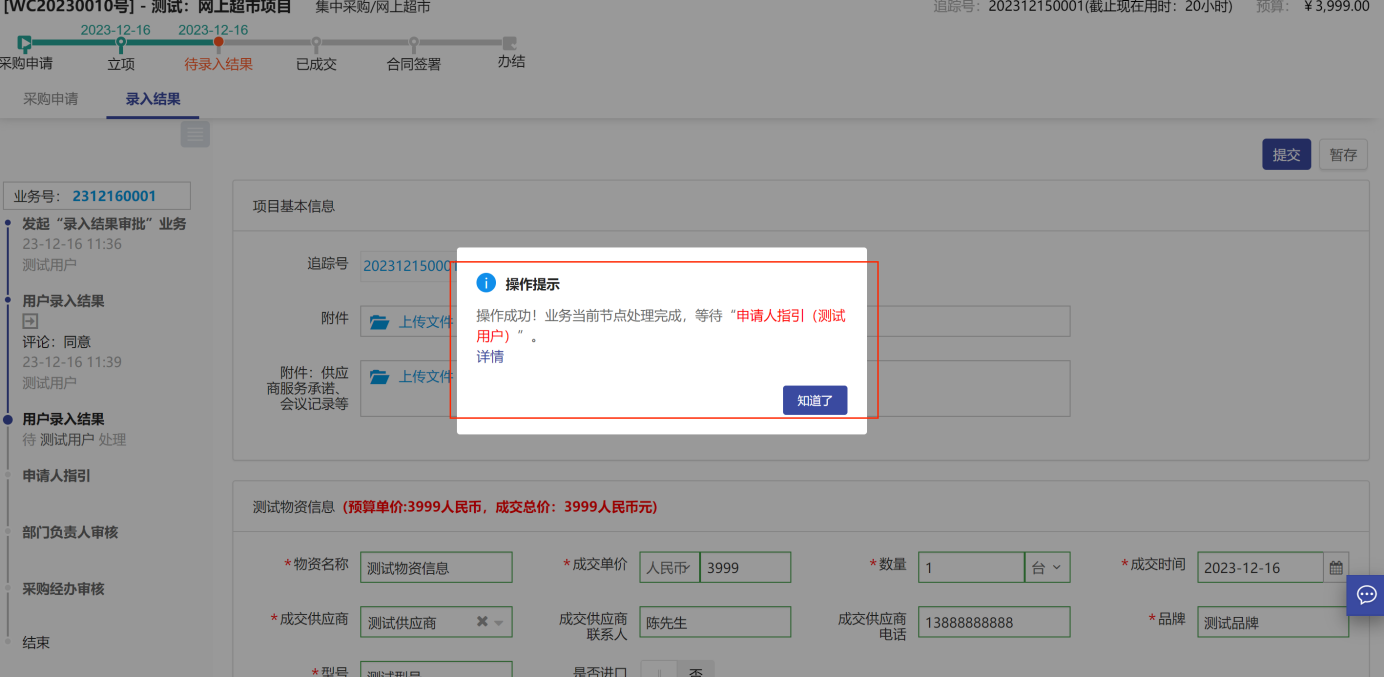
Task: Open the 详情 link in dialog
Action: pyautogui.click(x=490, y=356)
